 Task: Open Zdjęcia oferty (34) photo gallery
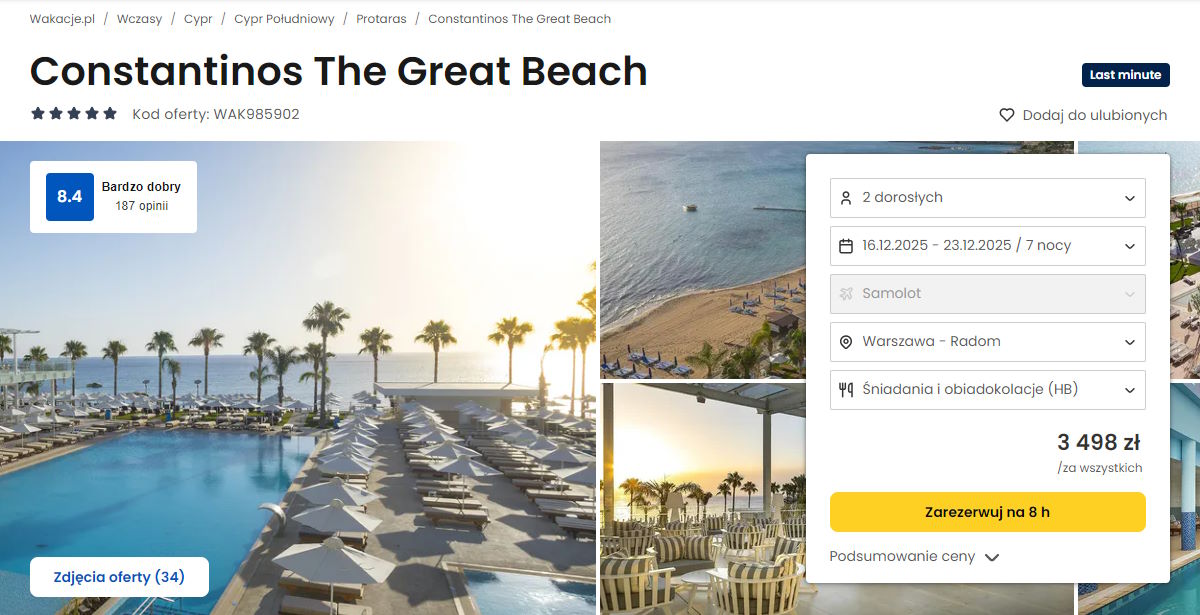(119, 577)
